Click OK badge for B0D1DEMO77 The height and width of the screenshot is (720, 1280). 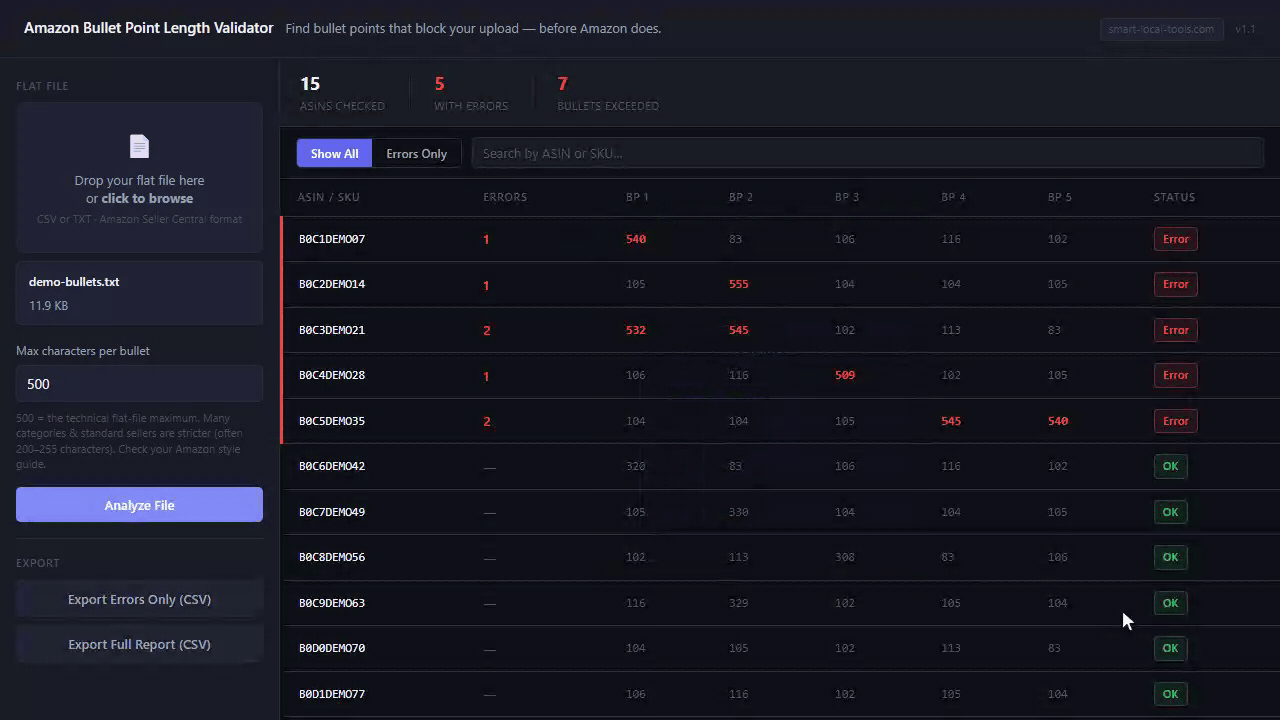1170,694
